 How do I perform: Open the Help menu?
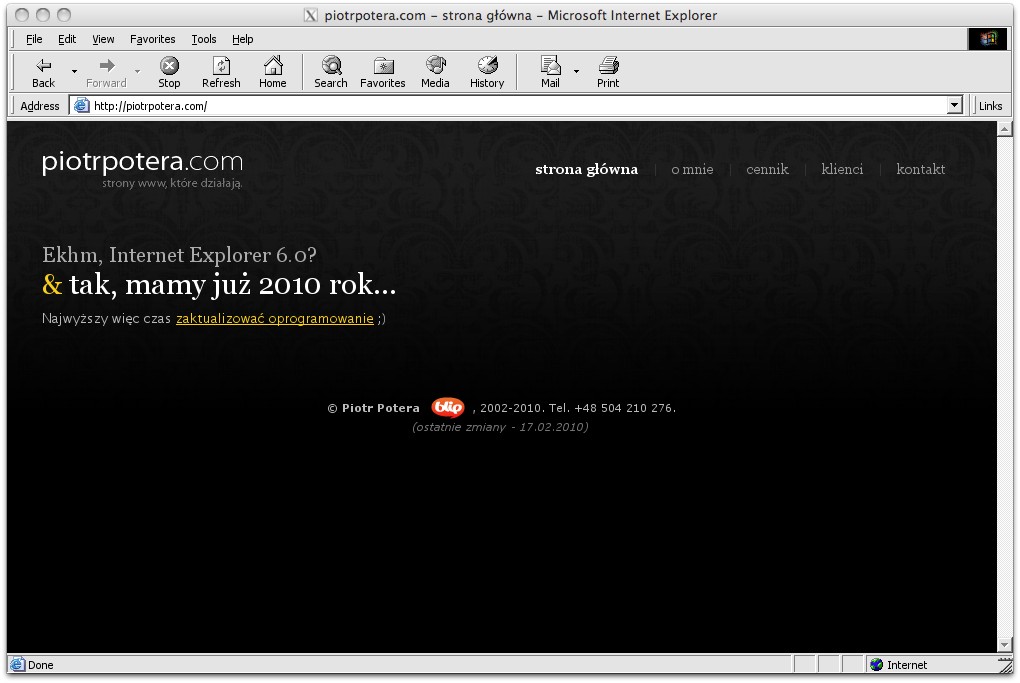[x=243, y=39]
